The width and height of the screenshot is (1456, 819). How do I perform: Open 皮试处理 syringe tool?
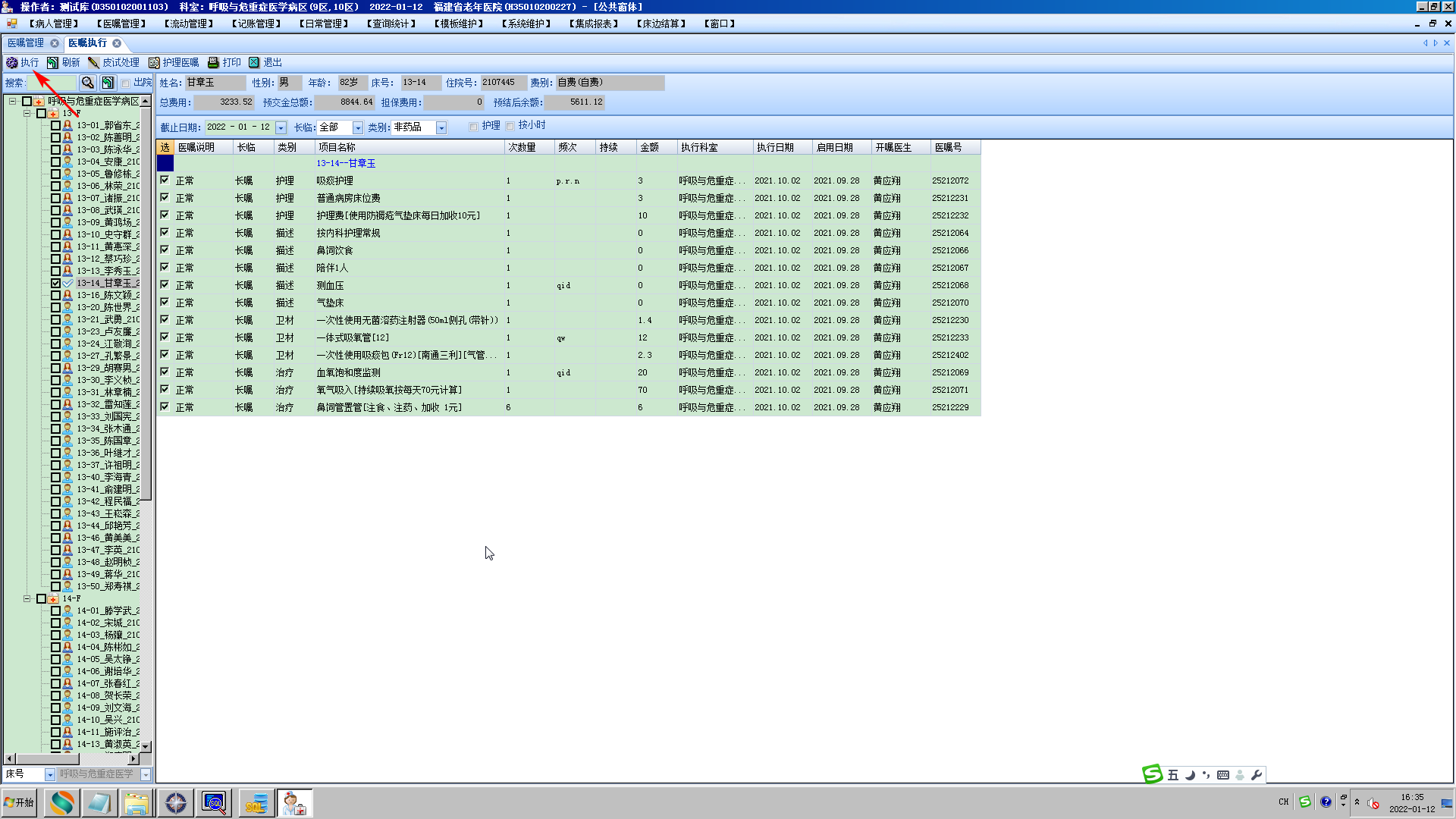pyautogui.click(x=93, y=63)
